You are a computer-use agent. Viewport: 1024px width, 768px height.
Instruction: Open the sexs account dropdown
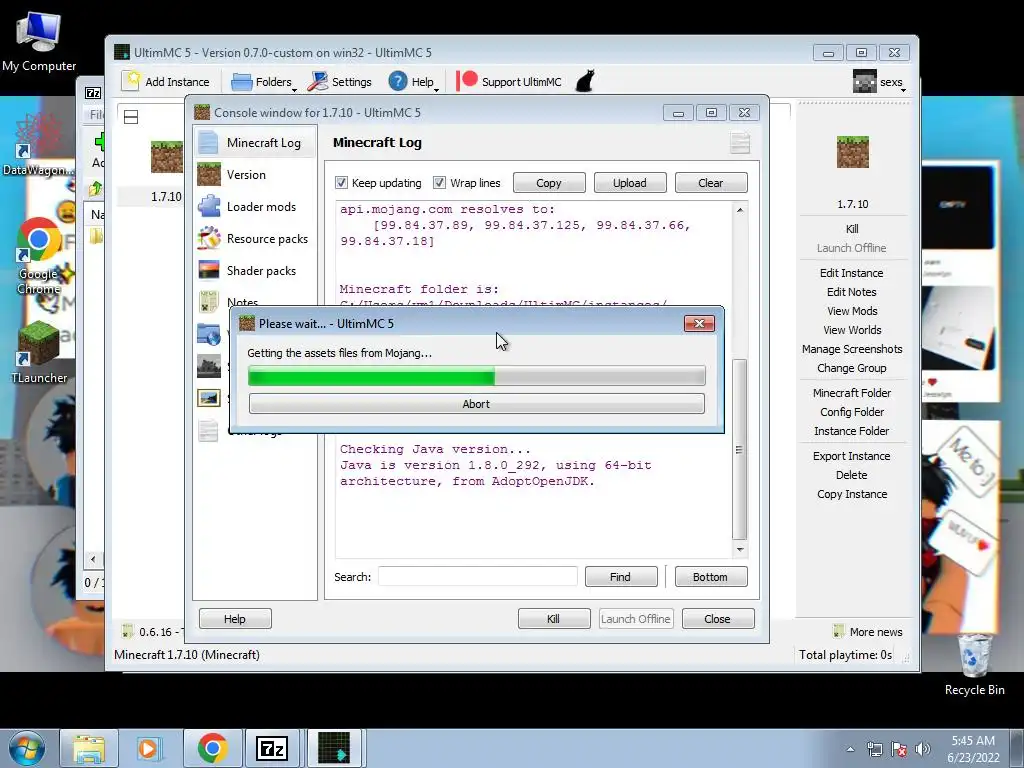pos(879,82)
